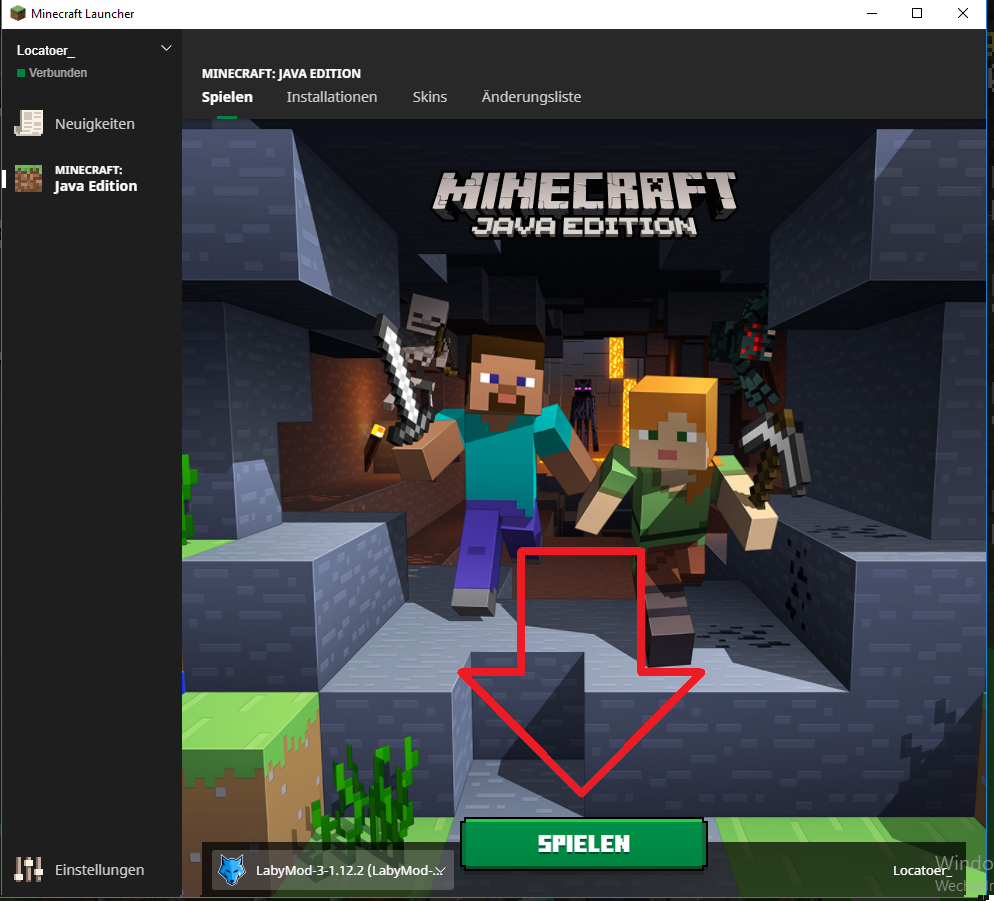Expand the Locatoer_ account dropdown chevron

[x=166, y=48]
